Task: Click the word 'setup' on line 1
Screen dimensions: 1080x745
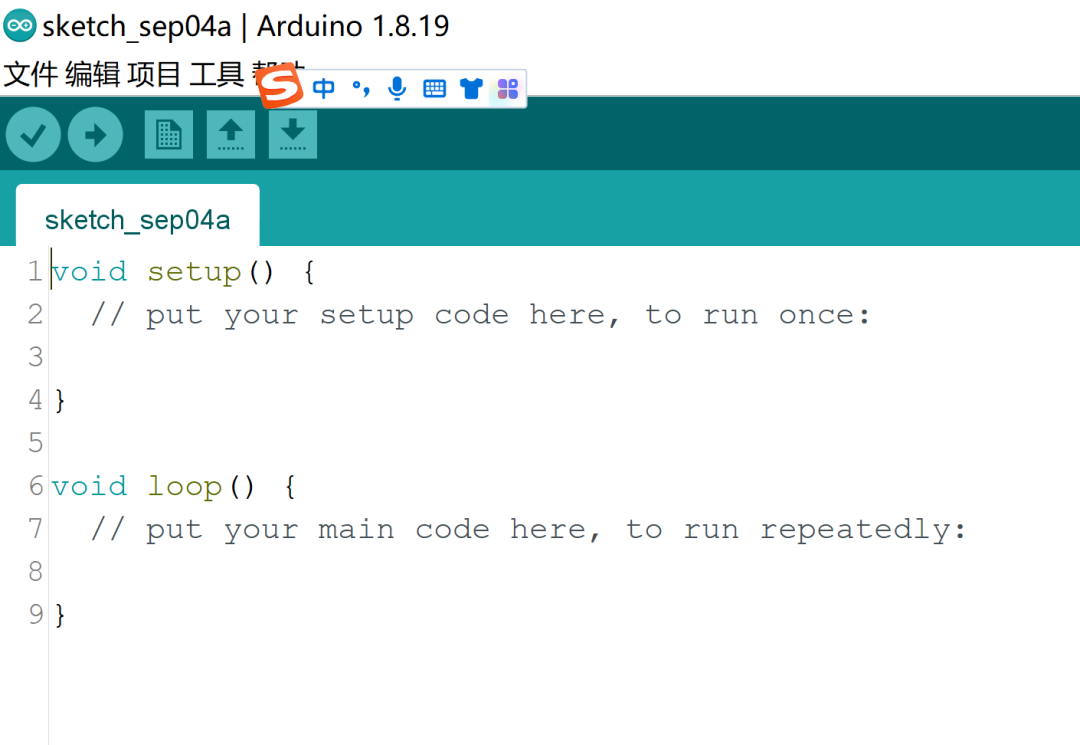Action: pyautogui.click(x=194, y=273)
